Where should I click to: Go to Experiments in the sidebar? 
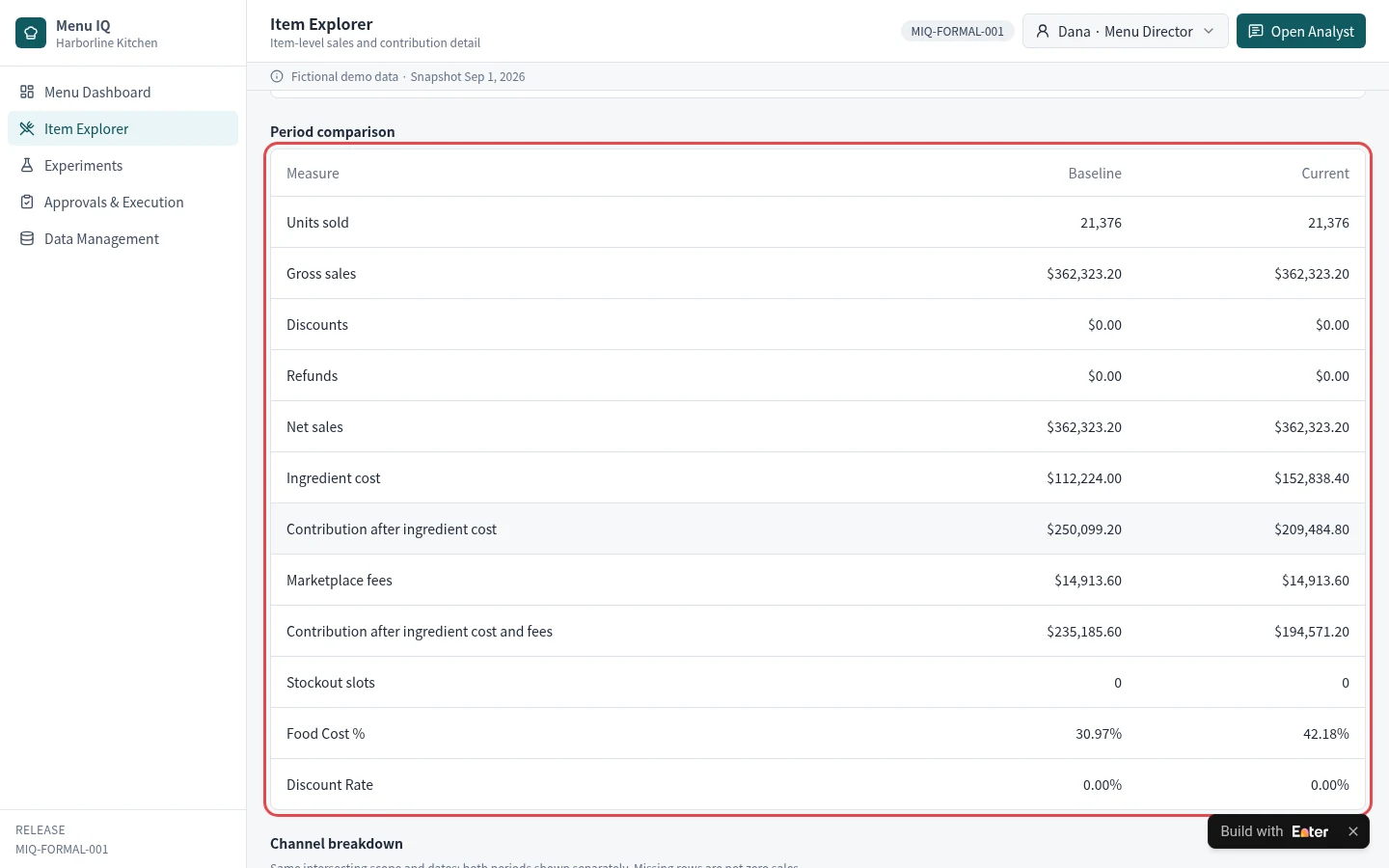coord(123,166)
